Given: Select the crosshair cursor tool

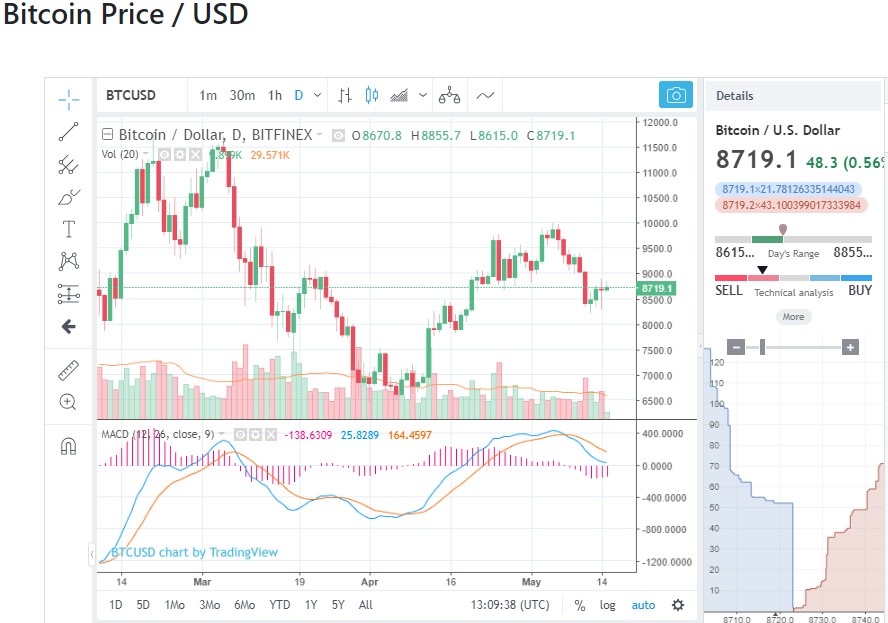Looking at the screenshot, I should (x=68, y=99).
